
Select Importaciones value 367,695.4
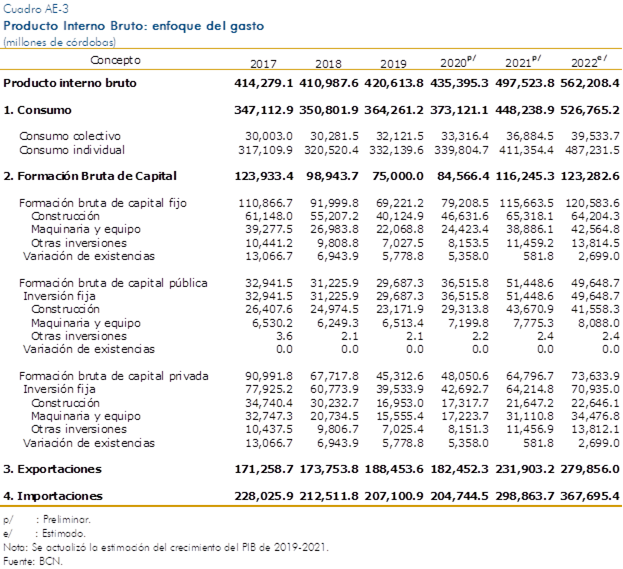[590, 496]
